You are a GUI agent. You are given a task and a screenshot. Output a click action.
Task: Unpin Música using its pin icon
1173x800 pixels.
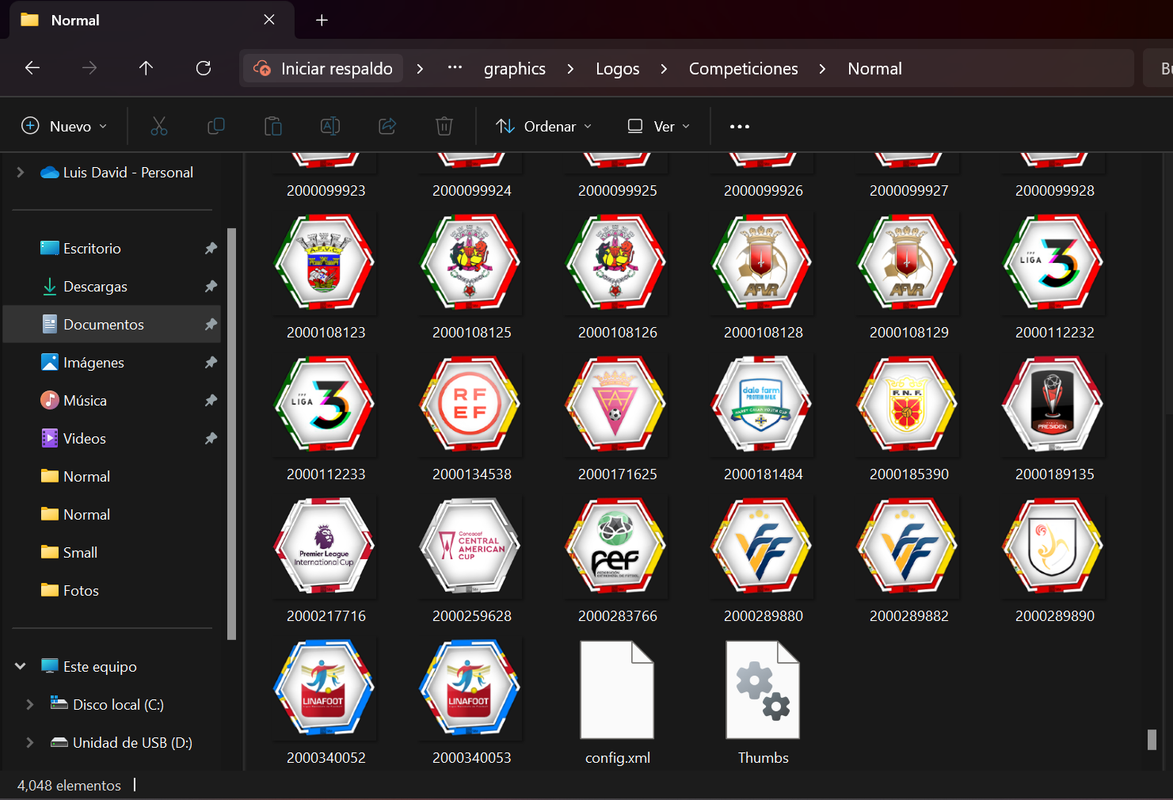click(x=211, y=400)
